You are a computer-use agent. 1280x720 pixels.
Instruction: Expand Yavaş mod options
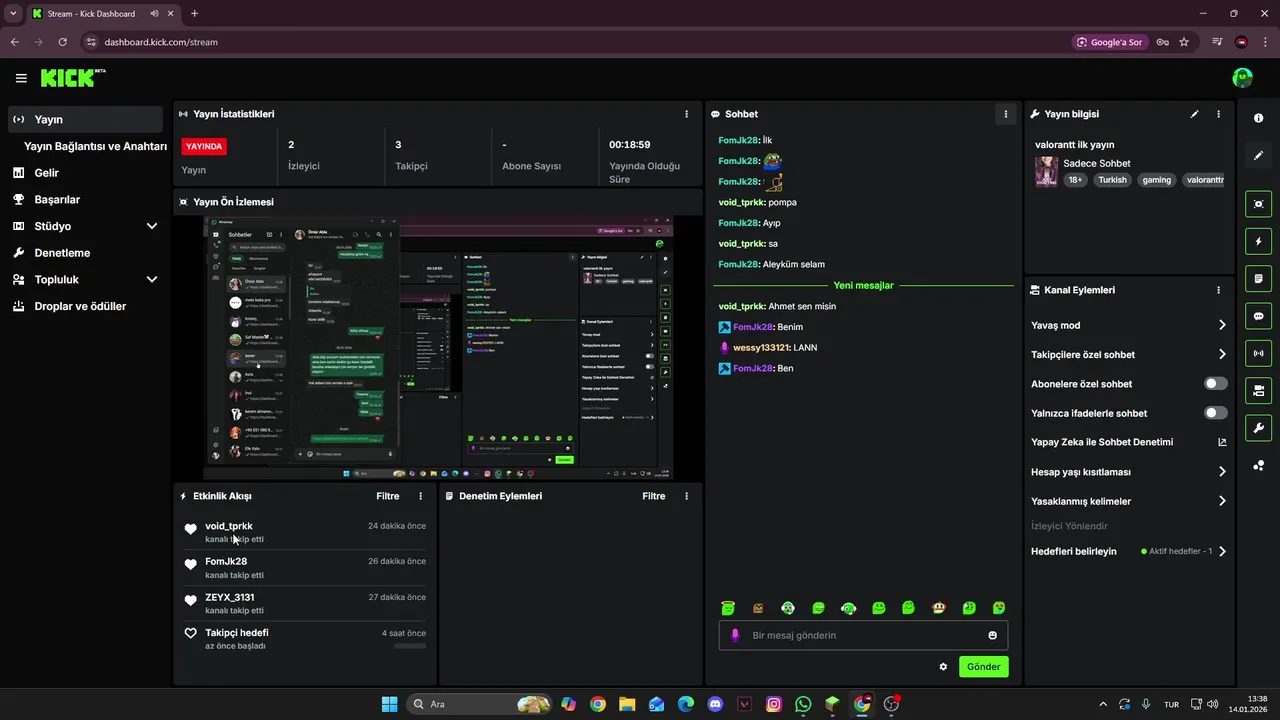pyautogui.click(x=1222, y=325)
